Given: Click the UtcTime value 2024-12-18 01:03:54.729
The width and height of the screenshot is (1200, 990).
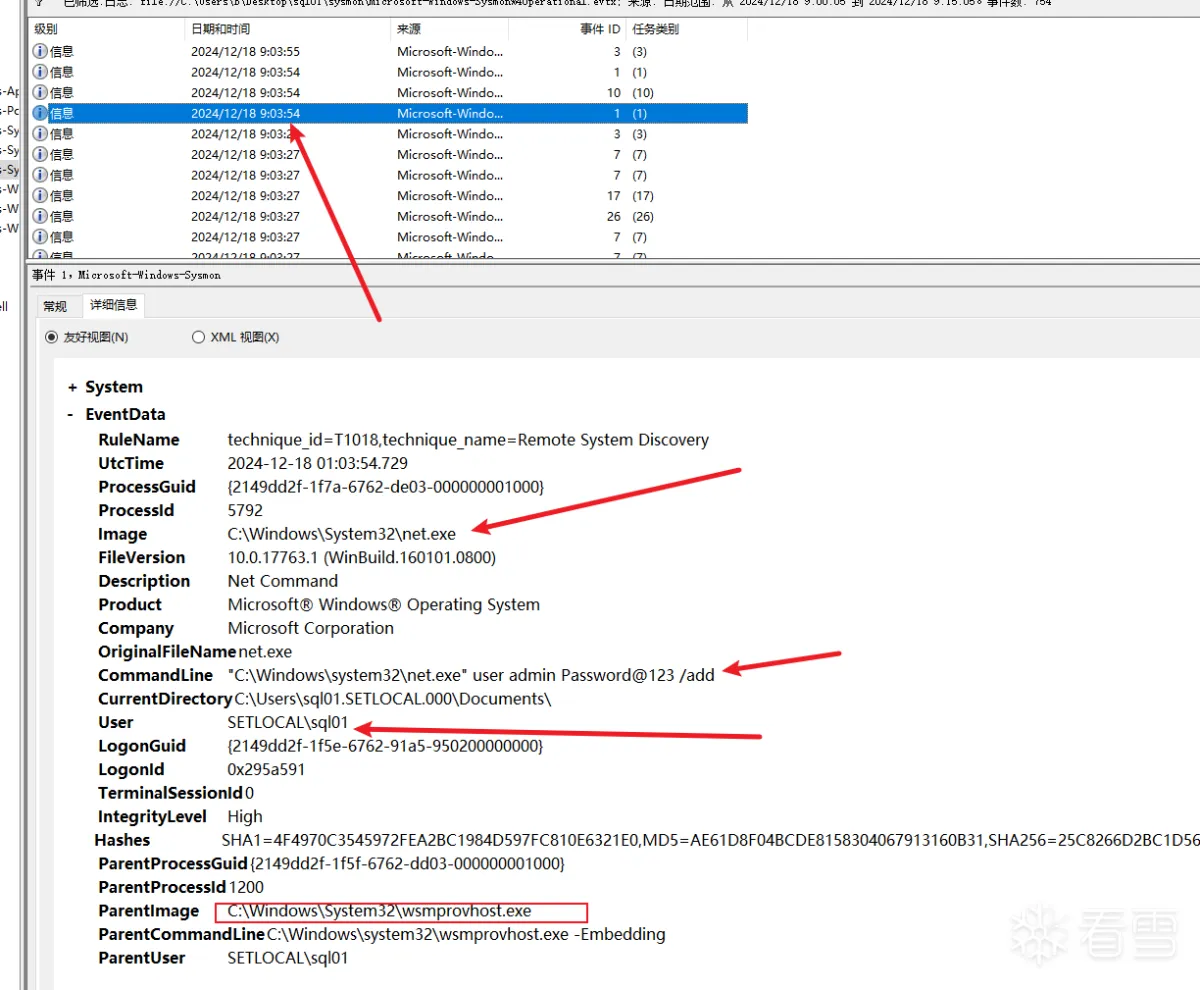Looking at the screenshot, I should click(x=318, y=463).
